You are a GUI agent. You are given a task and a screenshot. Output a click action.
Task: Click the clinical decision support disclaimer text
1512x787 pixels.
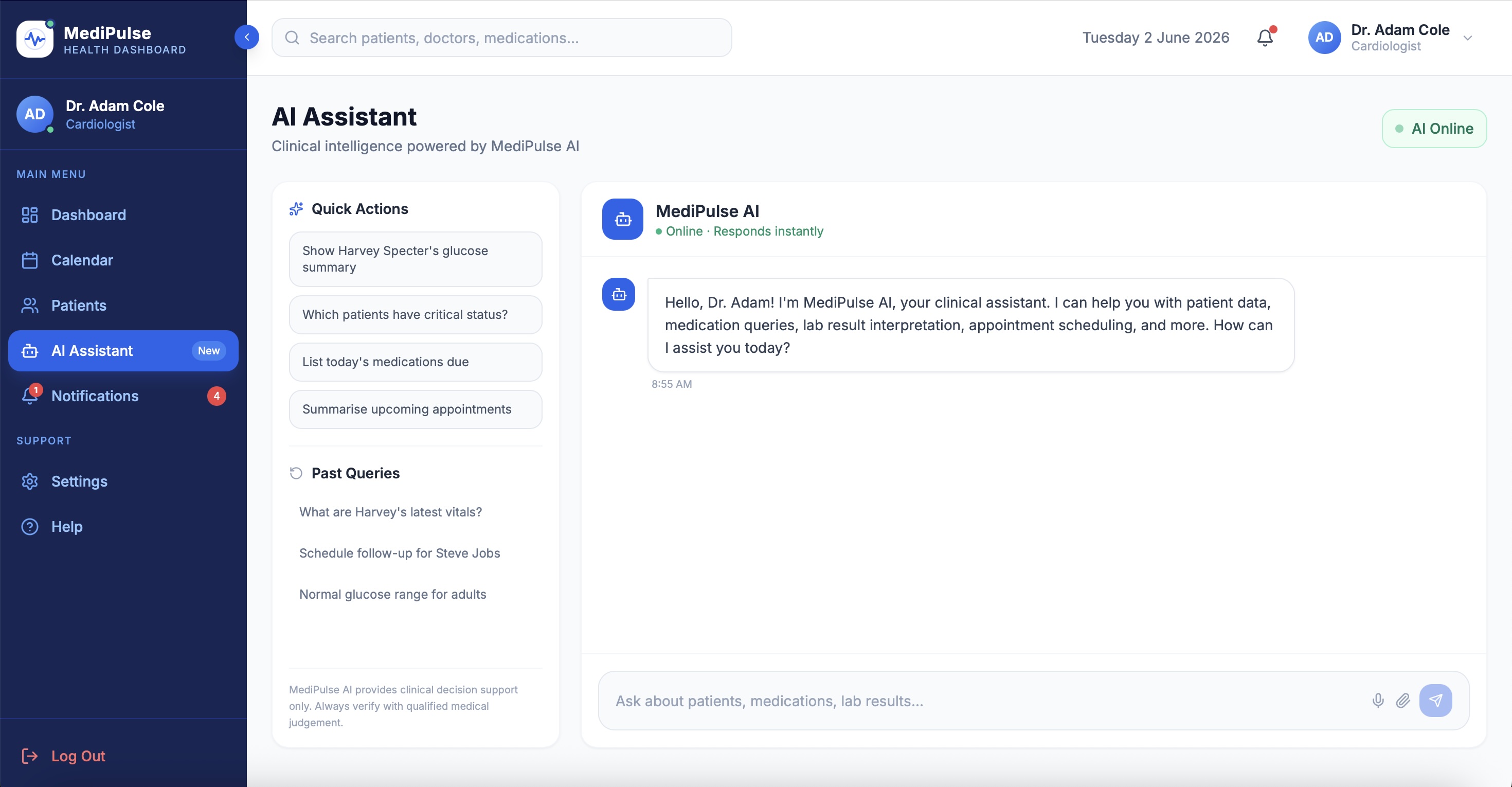coord(403,706)
